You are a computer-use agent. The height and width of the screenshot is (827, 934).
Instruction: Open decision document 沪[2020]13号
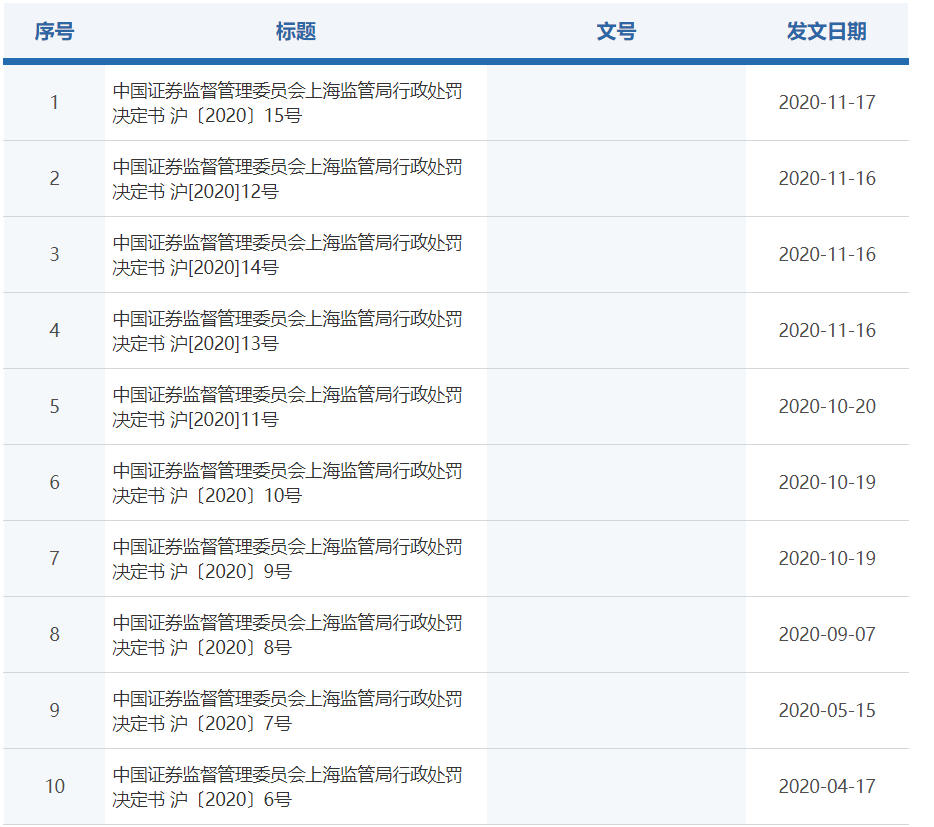click(x=287, y=331)
